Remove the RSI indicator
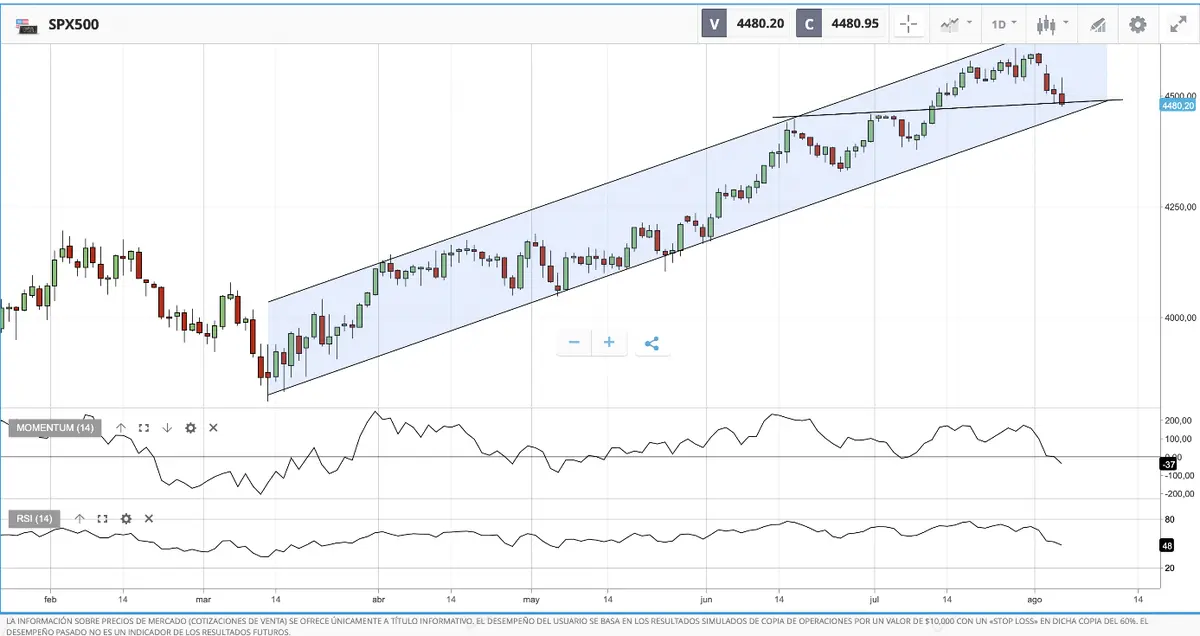Screen dimensions: 1200x636 pos(149,519)
